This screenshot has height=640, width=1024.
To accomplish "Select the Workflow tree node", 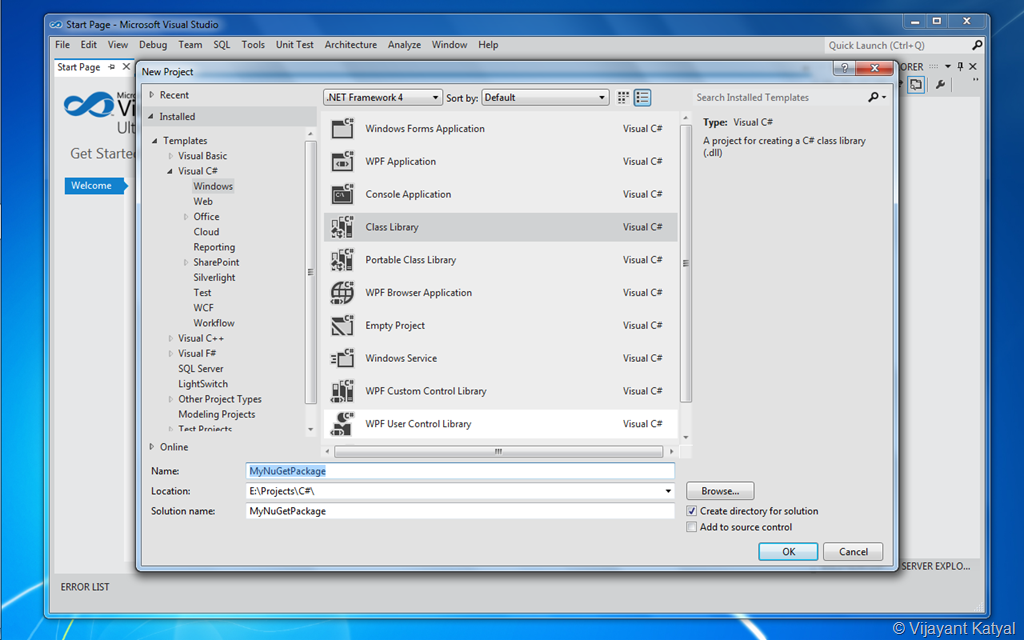I will pos(214,323).
